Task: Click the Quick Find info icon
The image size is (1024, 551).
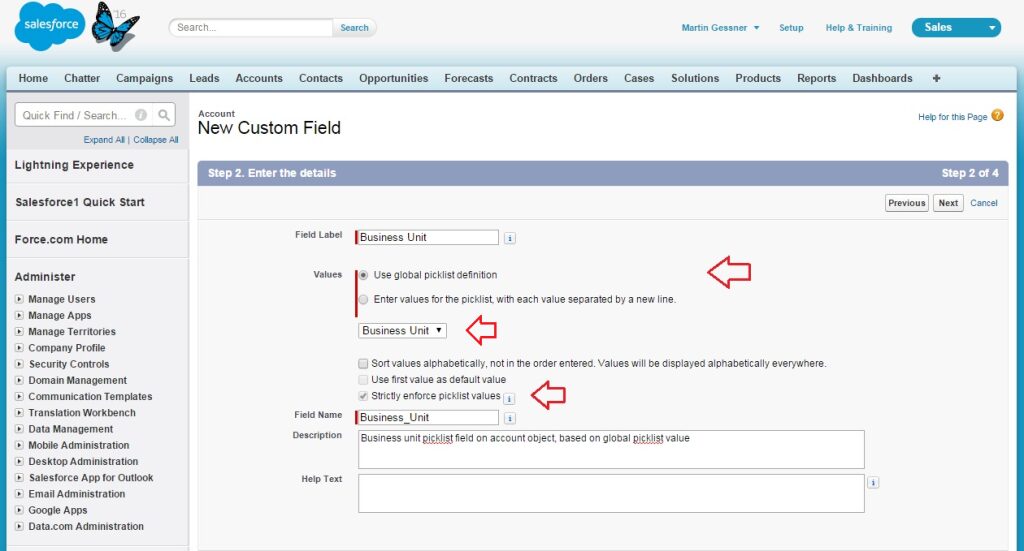Action: pyautogui.click(x=140, y=115)
